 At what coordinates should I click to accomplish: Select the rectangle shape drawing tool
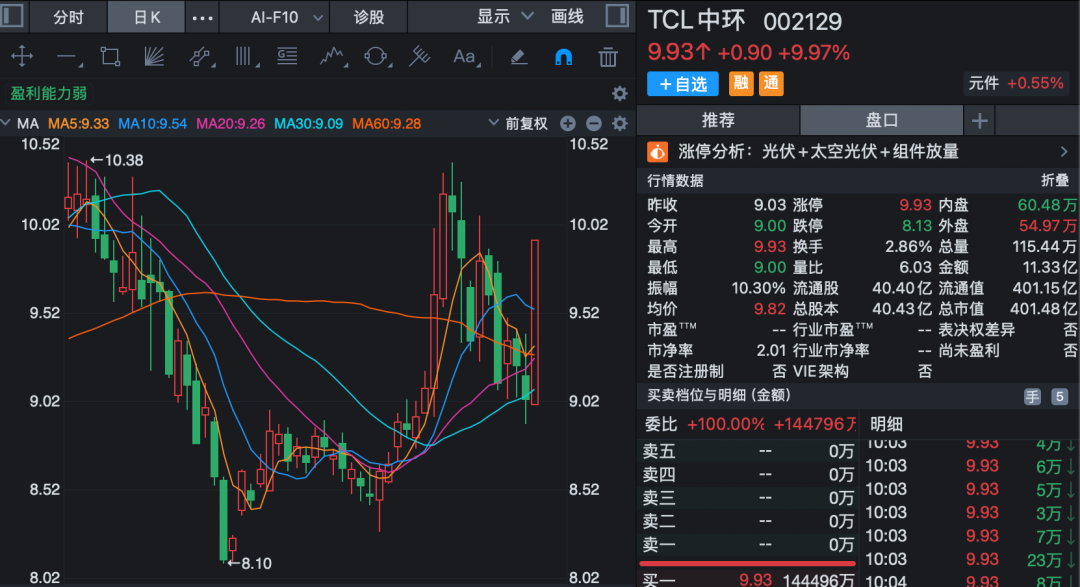[110, 56]
